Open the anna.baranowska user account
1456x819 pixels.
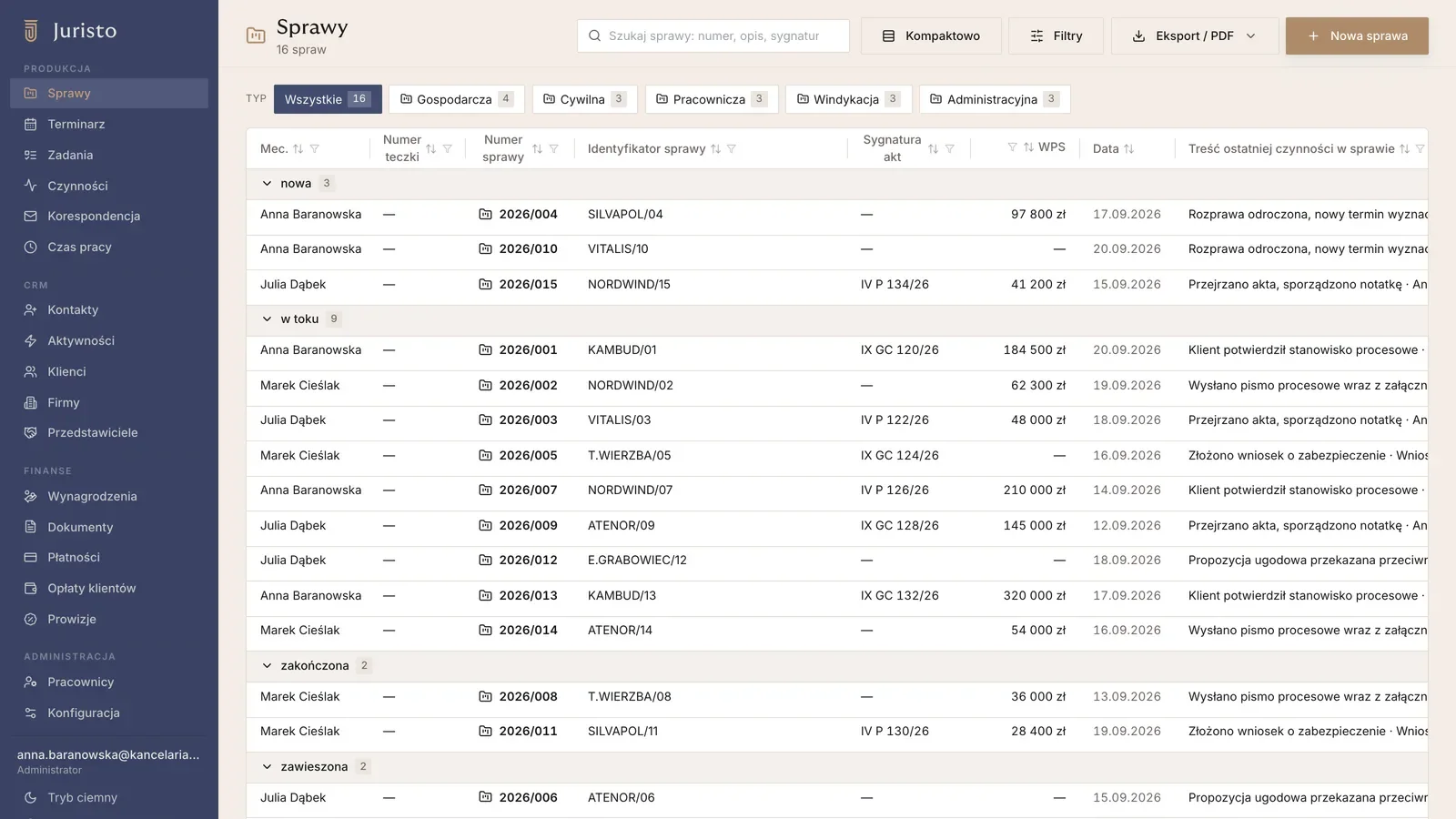[108, 762]
